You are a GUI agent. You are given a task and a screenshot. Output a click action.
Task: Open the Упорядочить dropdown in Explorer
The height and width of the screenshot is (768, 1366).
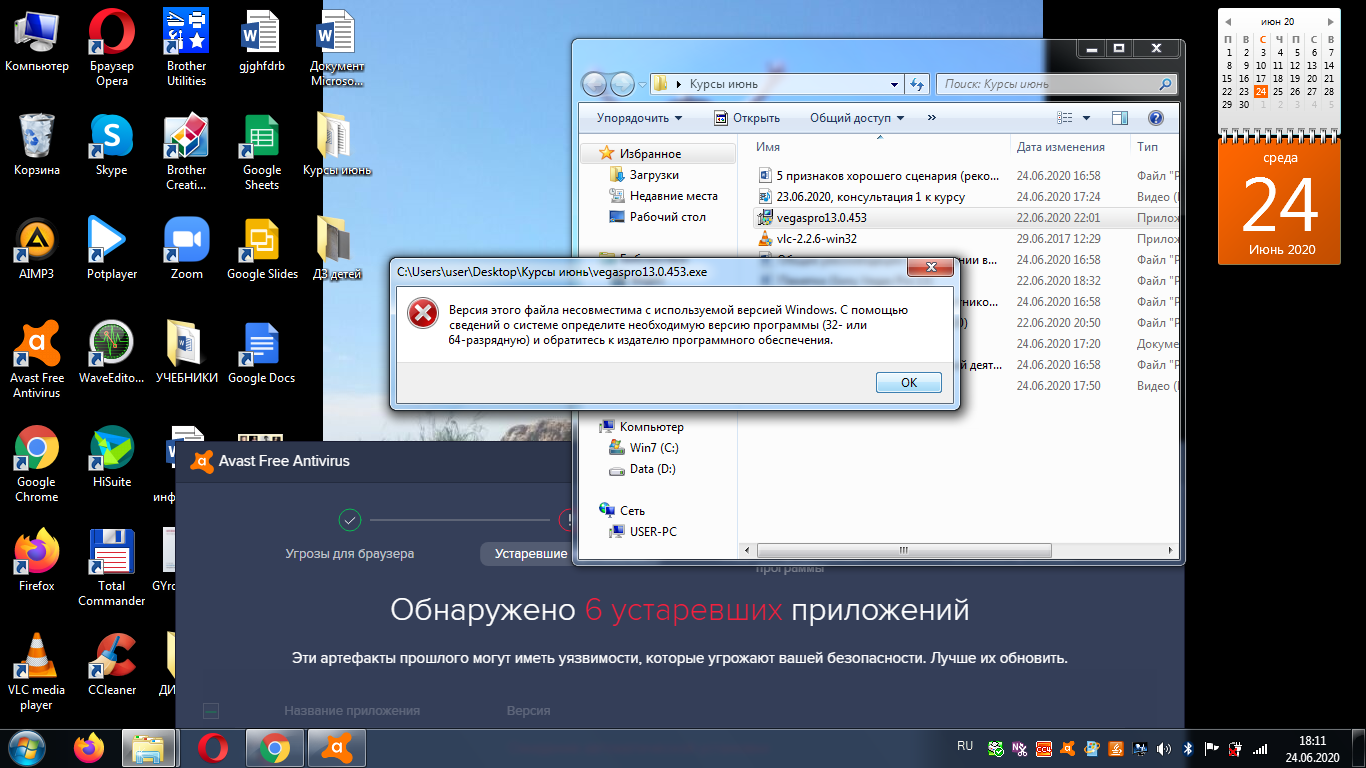point(639,118)
